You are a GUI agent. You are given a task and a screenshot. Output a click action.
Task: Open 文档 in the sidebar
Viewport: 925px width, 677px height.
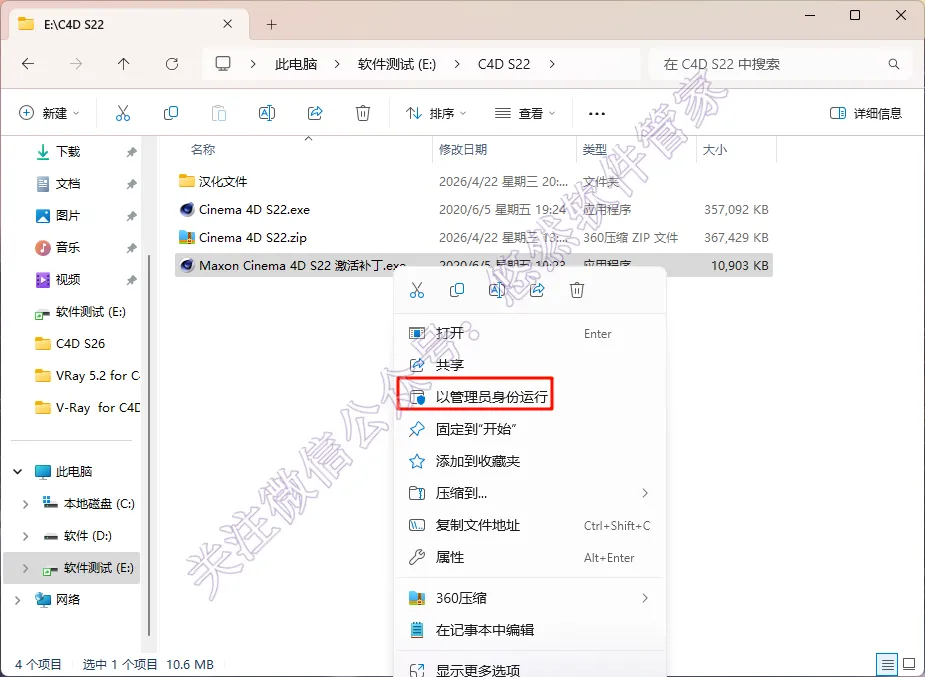click(68, 184)
